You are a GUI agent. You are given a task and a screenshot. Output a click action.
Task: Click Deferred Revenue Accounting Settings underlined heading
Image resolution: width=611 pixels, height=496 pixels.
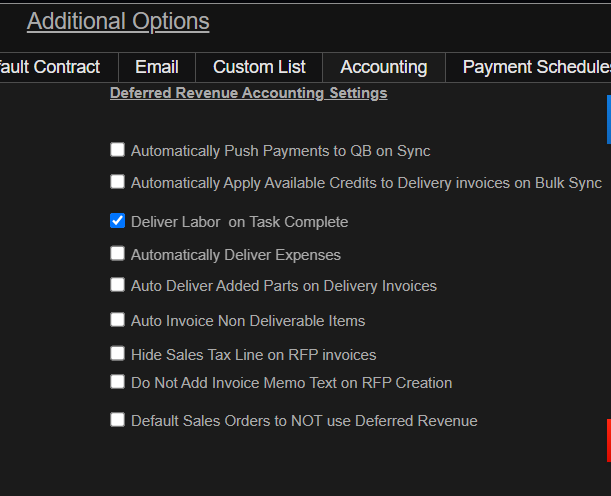pos(248,93)
